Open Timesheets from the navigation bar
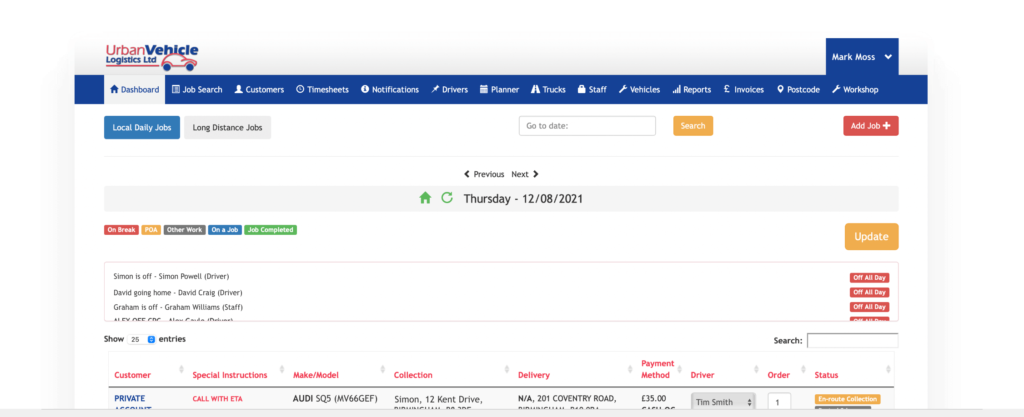Viewport: 1024px width, 417px height. (322, 89)
